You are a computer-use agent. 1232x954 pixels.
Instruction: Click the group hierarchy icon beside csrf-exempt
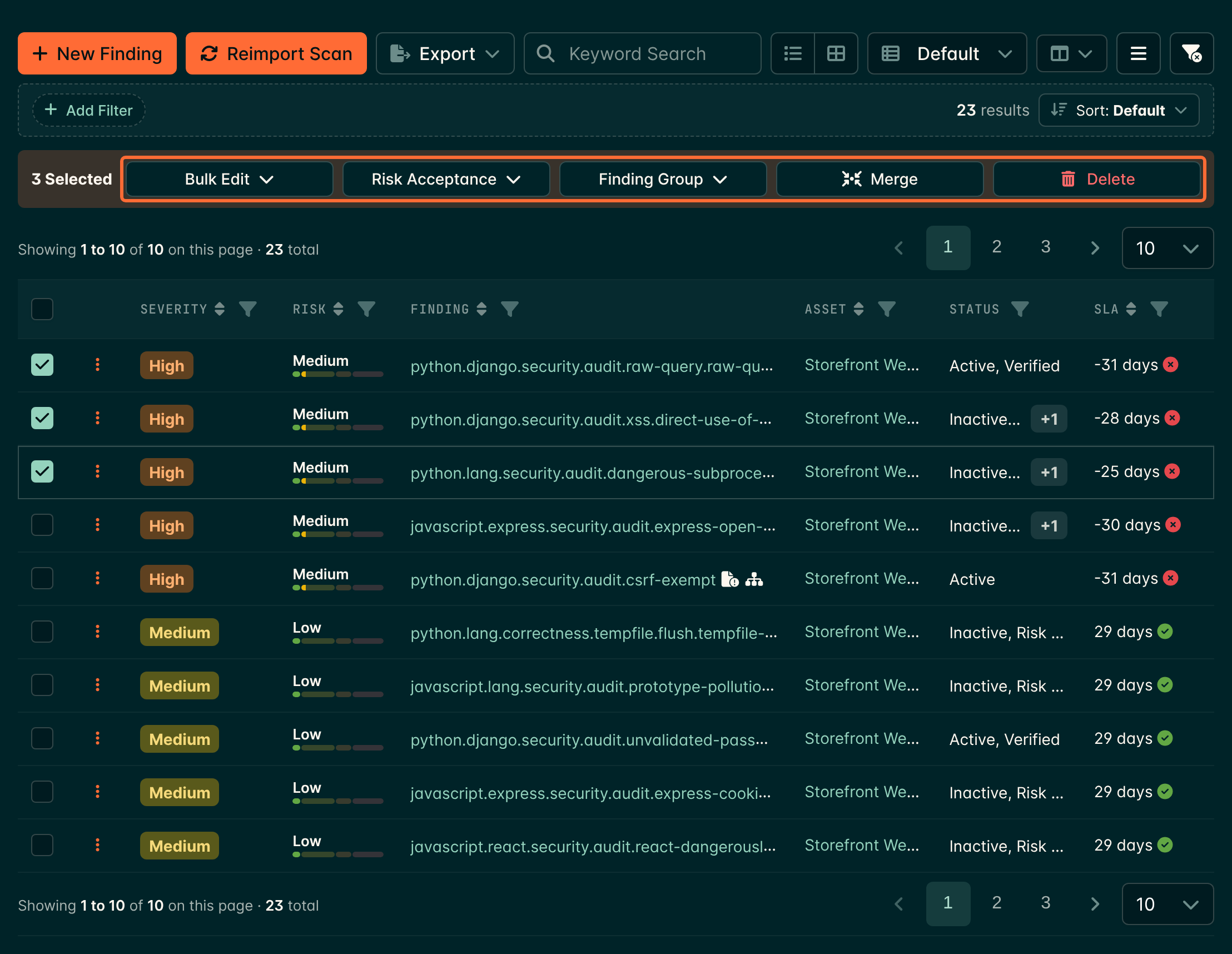[x=754, y=579]
